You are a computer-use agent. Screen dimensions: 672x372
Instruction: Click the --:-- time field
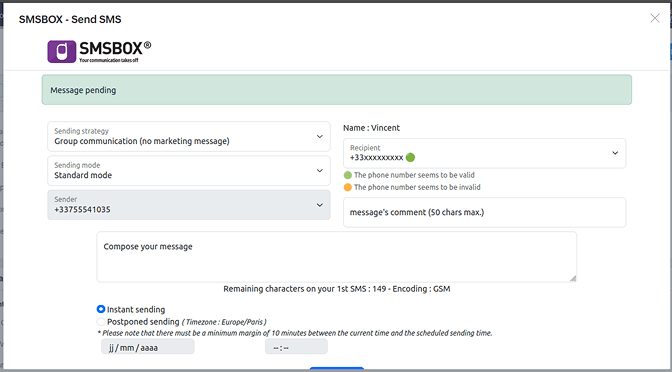coord(297,347)
